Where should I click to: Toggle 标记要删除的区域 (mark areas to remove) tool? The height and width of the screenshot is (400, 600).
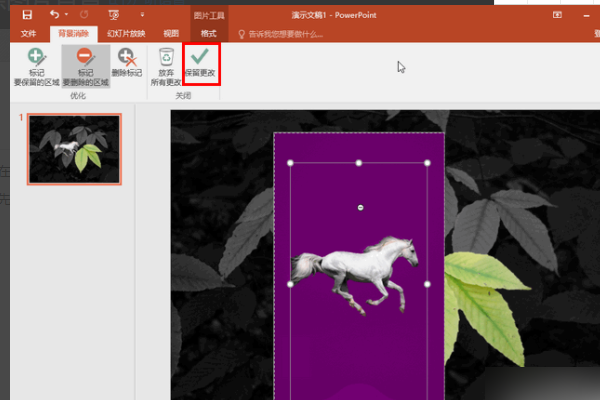tap(85, 67)
